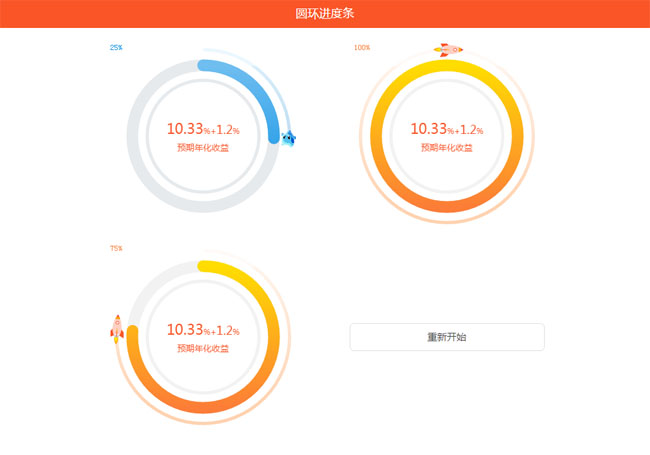
Task: Click 预期年化收益 text in the 100% ring
Action: 447,148
